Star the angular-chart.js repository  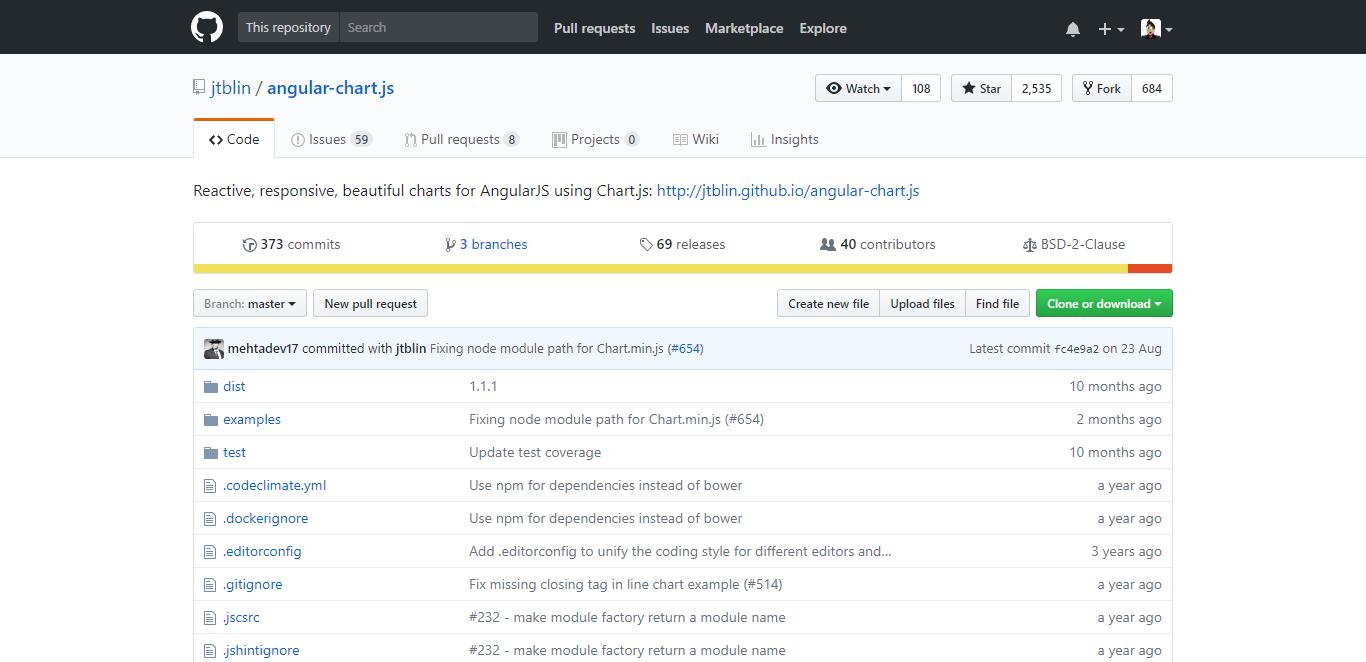click(981, 89)
